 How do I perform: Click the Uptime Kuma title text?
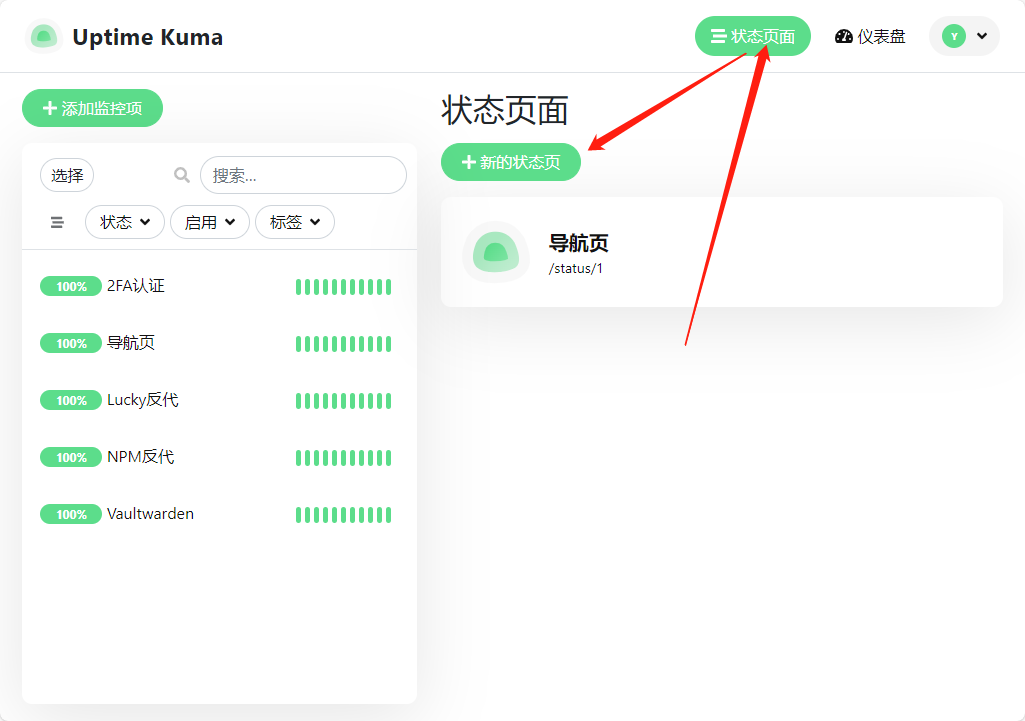(148, 37)
